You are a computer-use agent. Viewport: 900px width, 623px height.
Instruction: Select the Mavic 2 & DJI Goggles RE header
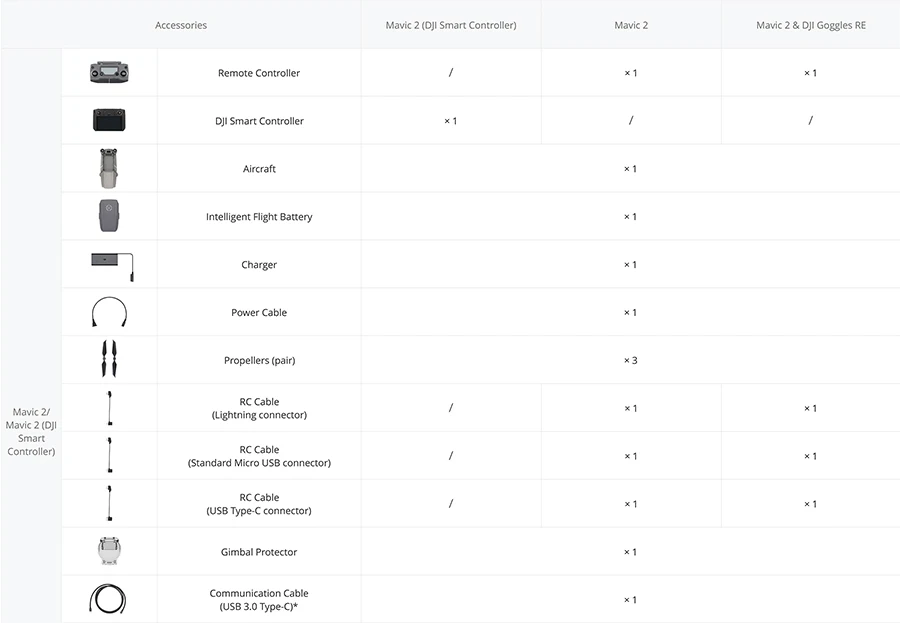click(x=810, y=25)
